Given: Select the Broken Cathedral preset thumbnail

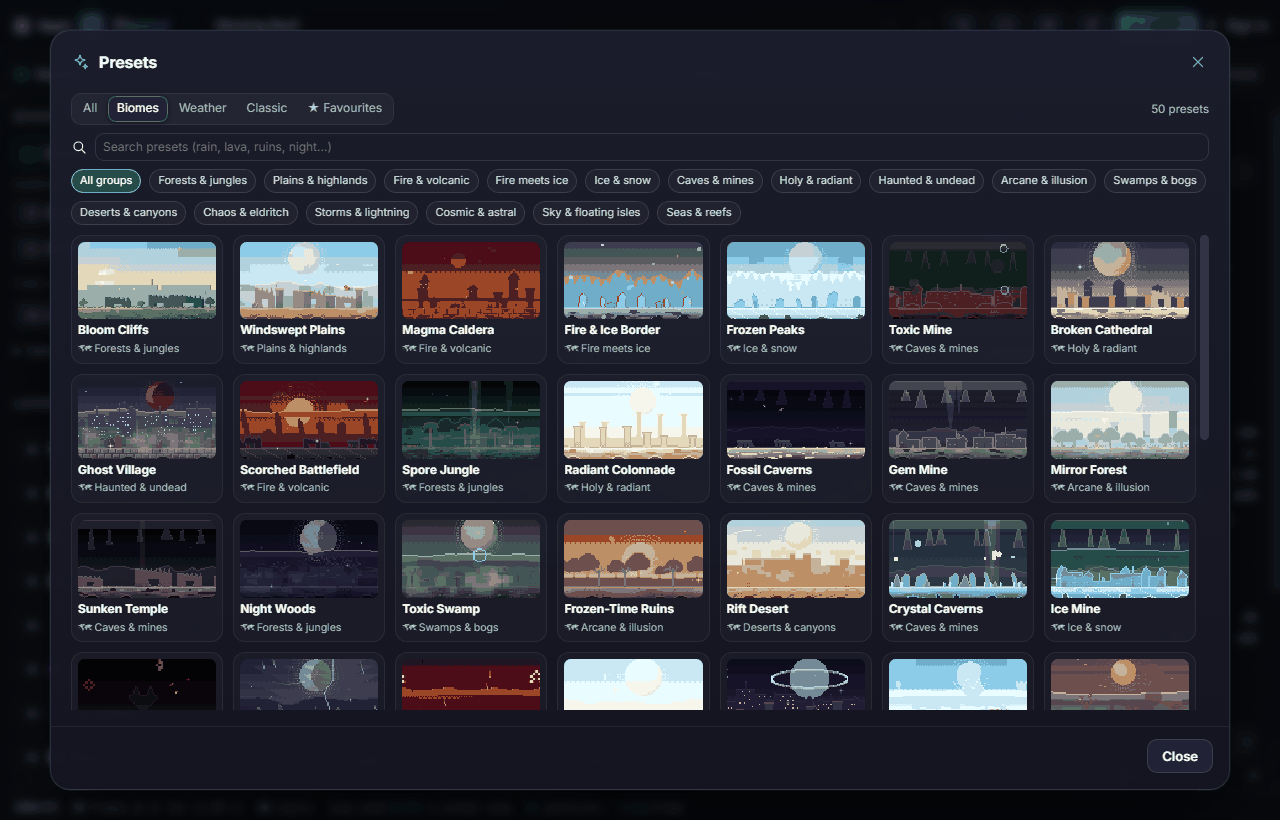Looking at the screenshot, I should (1120, 280).
